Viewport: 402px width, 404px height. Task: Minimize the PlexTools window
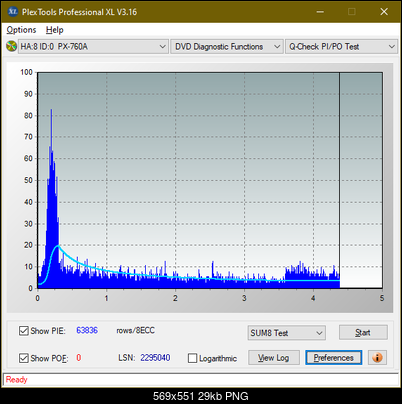tap(320, 12)
